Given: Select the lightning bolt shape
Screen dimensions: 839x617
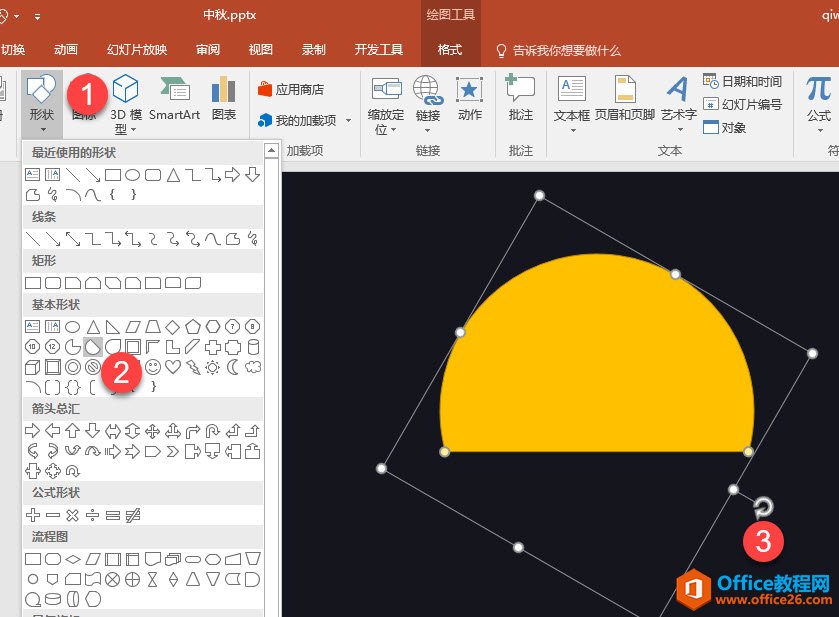Looking at the screenshot, I should pos(193,367).
